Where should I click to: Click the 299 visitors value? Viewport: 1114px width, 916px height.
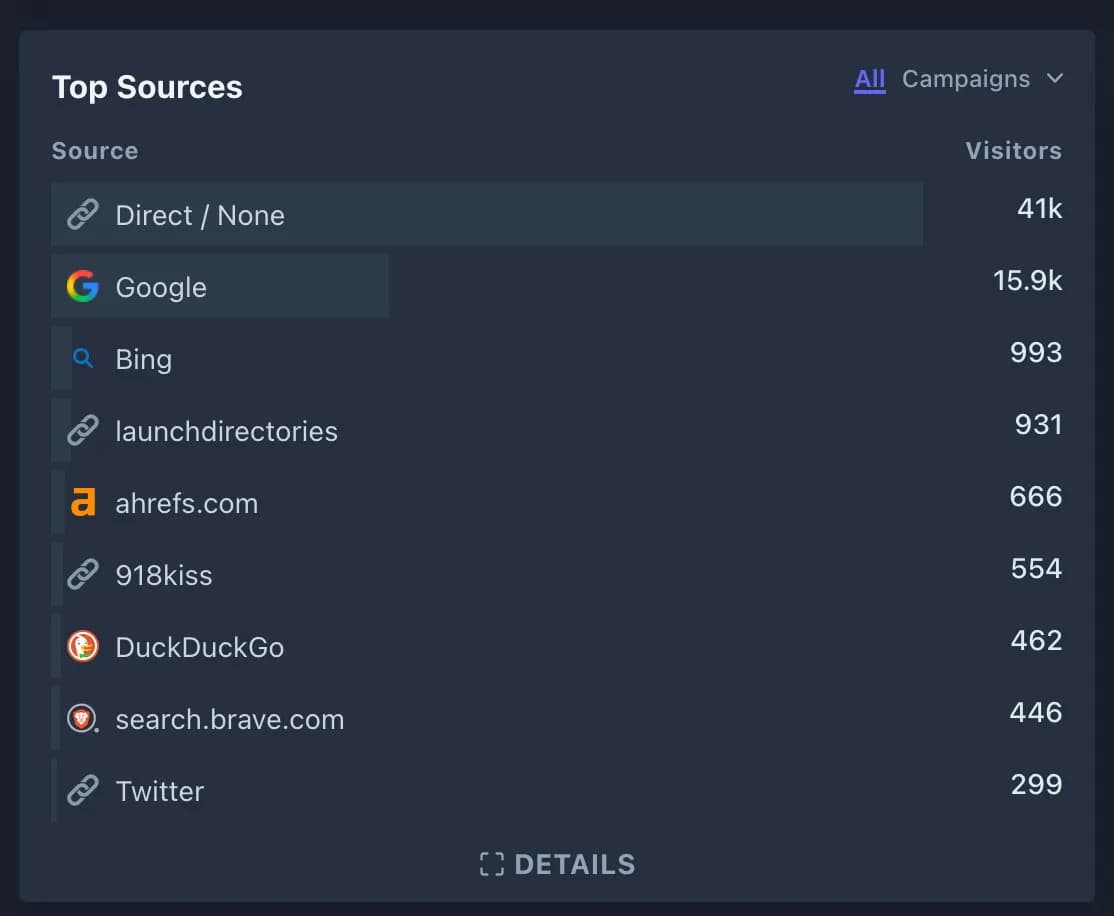click(1037, 784)
